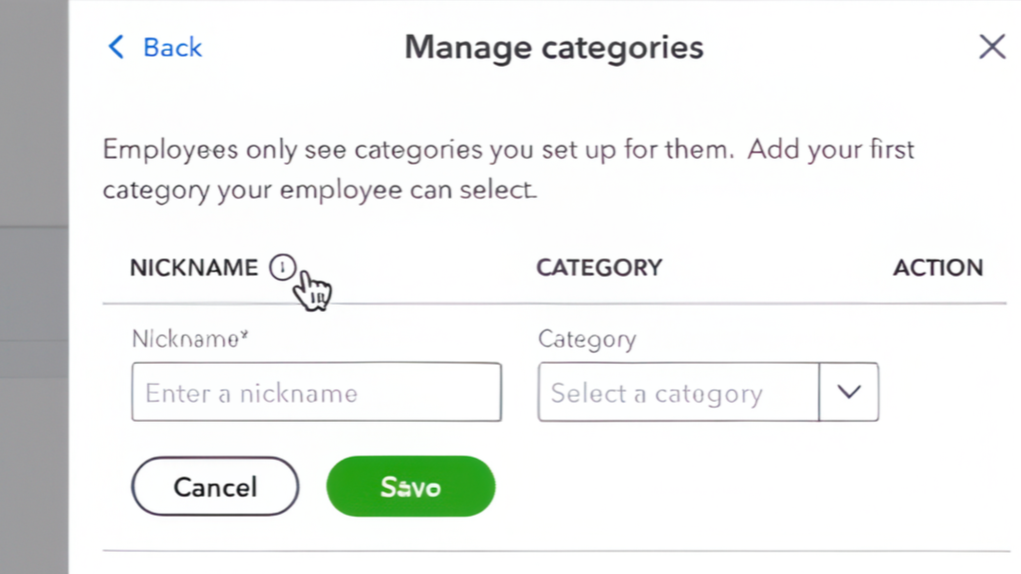1021x574 pixels.
Task: Open the Select a category combo box
Action: point(678,392)
